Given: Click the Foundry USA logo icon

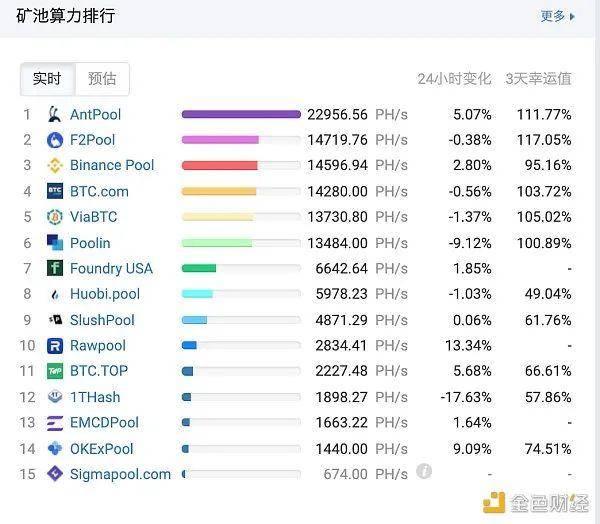Looking at the screenshot, I should click(x=55, y=268).
